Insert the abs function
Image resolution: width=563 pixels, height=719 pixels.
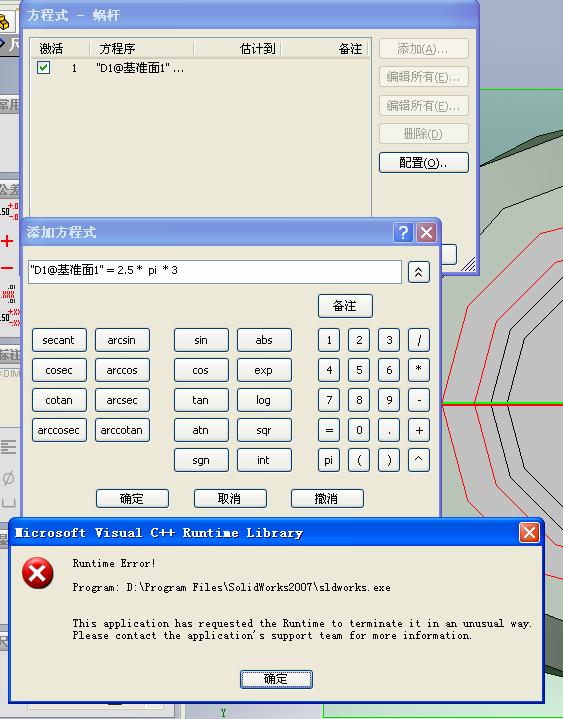264,340
